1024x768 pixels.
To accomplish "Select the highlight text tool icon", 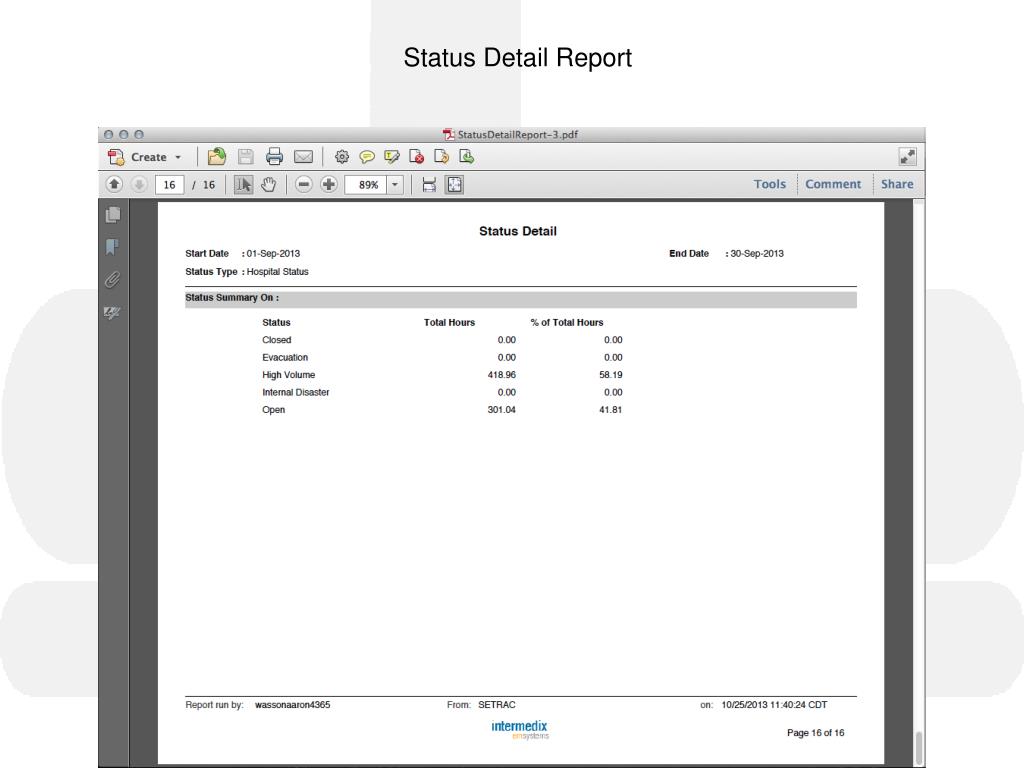I will pos(392,157).
